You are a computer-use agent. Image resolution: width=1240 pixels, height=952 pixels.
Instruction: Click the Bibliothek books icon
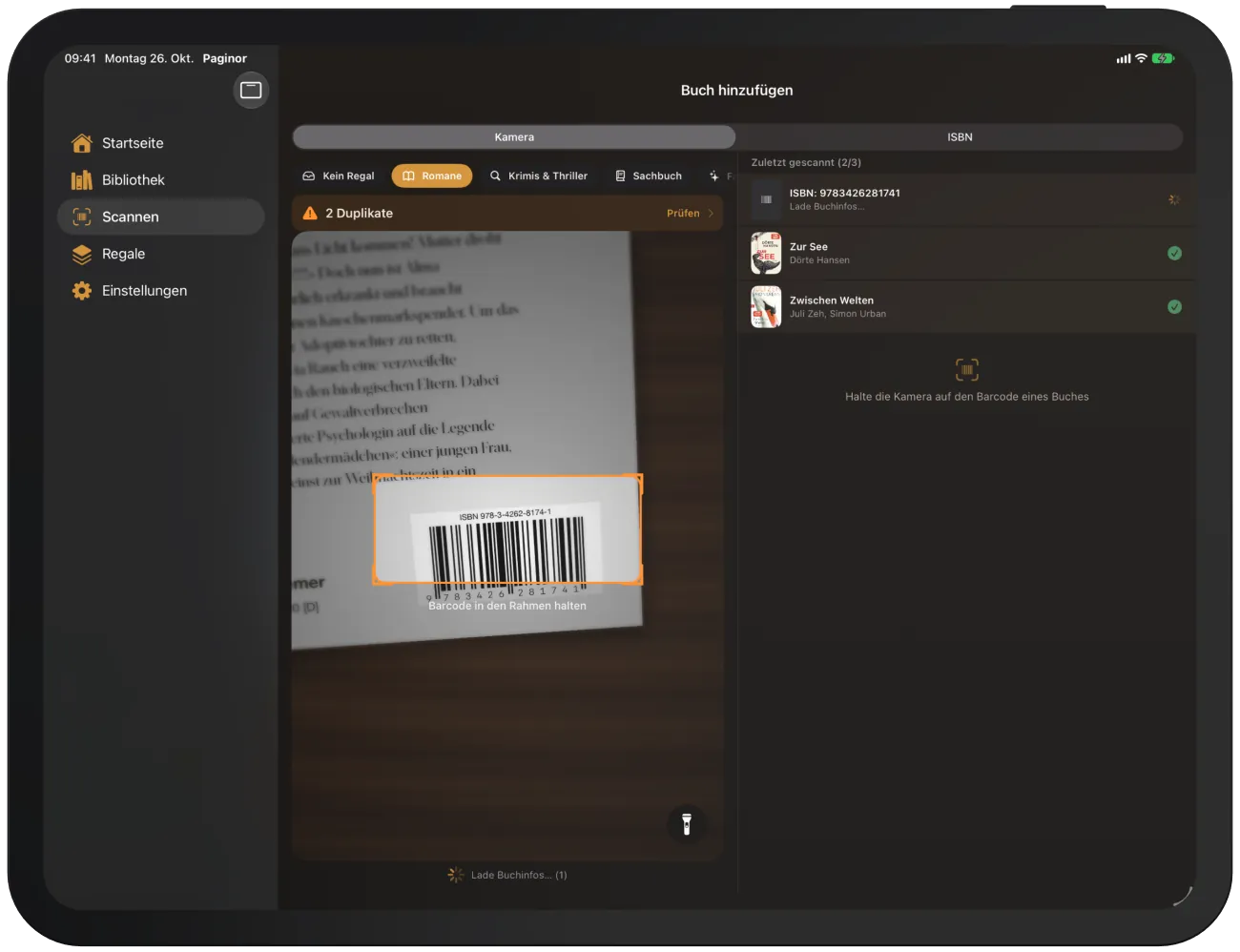pos(82,180)
